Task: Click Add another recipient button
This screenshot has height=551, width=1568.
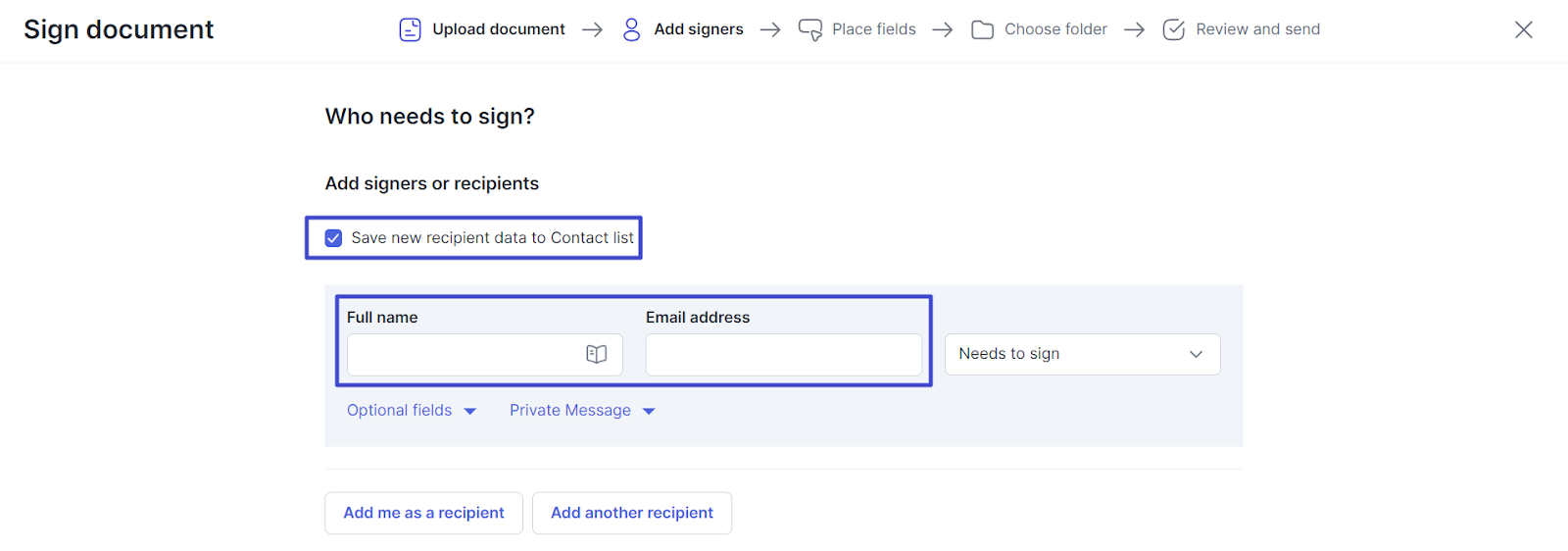Action: [631, 513]
